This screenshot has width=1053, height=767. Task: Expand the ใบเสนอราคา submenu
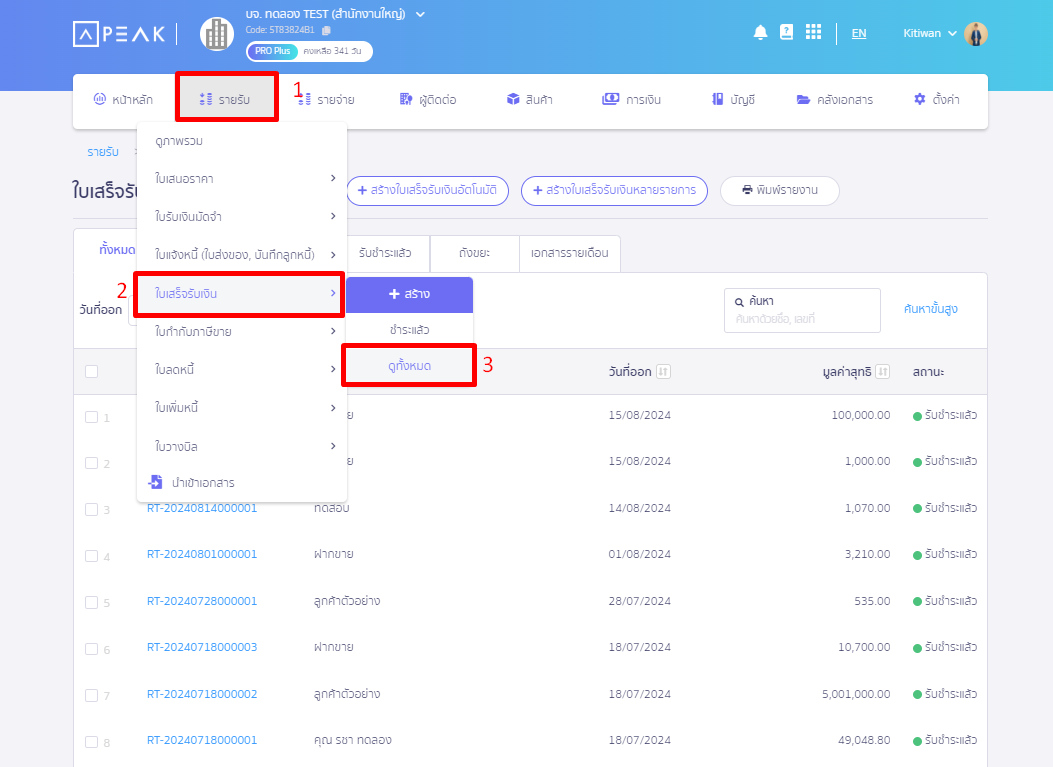point(332,178)
